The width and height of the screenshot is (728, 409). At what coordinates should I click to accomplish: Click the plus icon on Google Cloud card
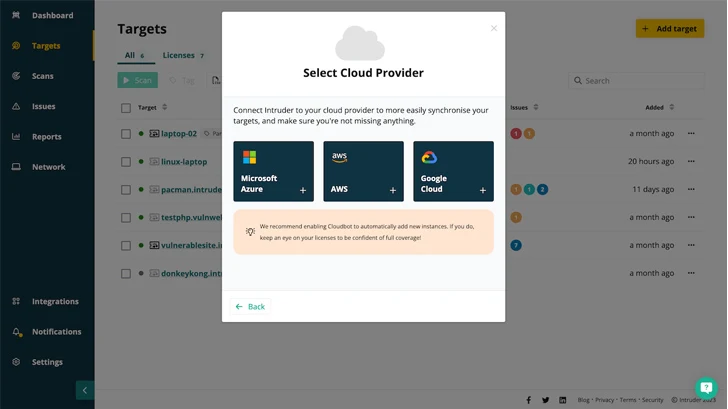pos(483,190)
